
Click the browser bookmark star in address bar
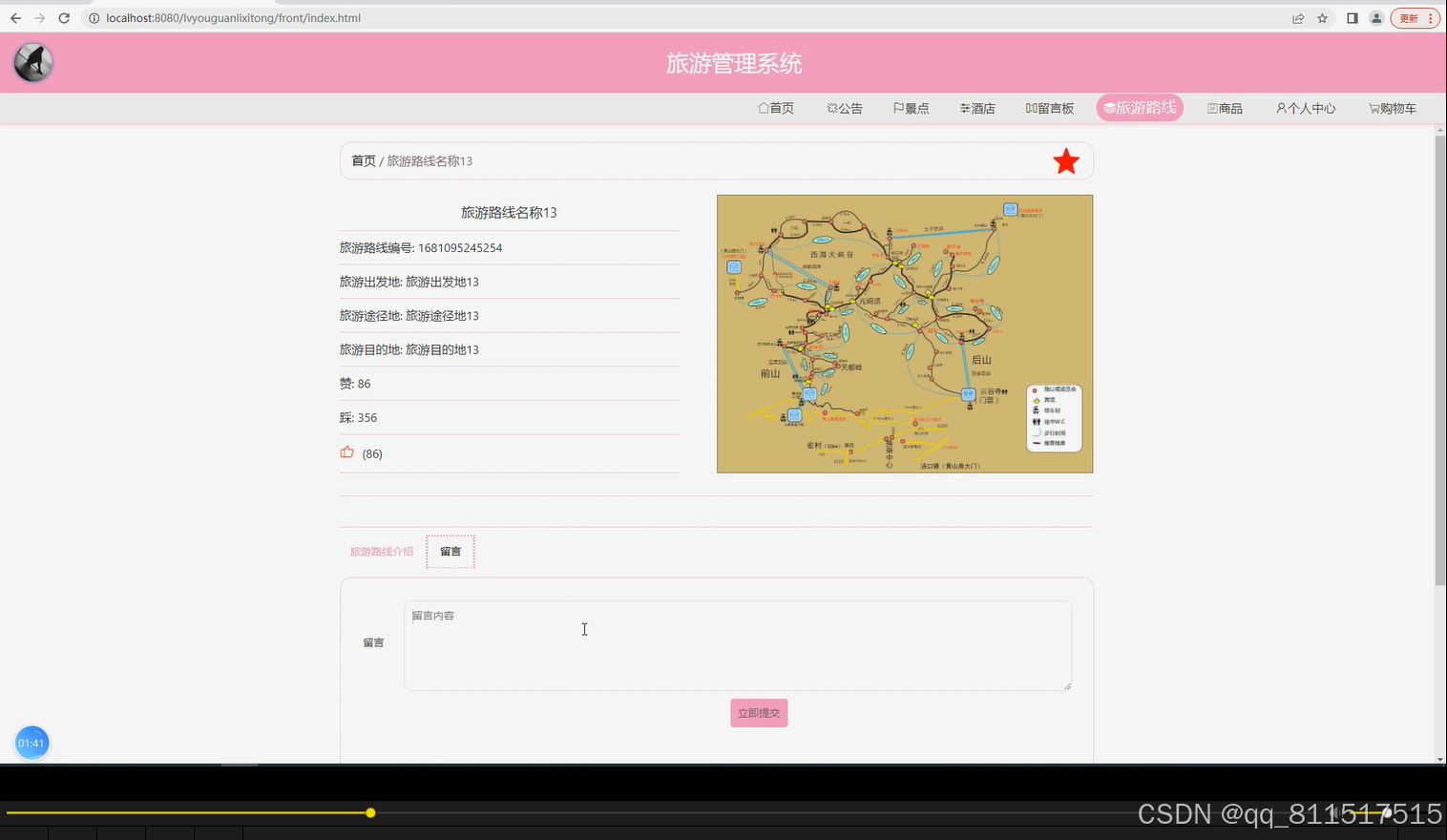click(1321, 17)
